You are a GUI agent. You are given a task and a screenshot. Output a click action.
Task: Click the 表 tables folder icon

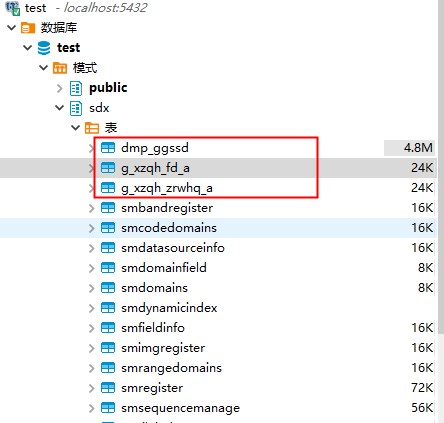click(x=92, y=128)
